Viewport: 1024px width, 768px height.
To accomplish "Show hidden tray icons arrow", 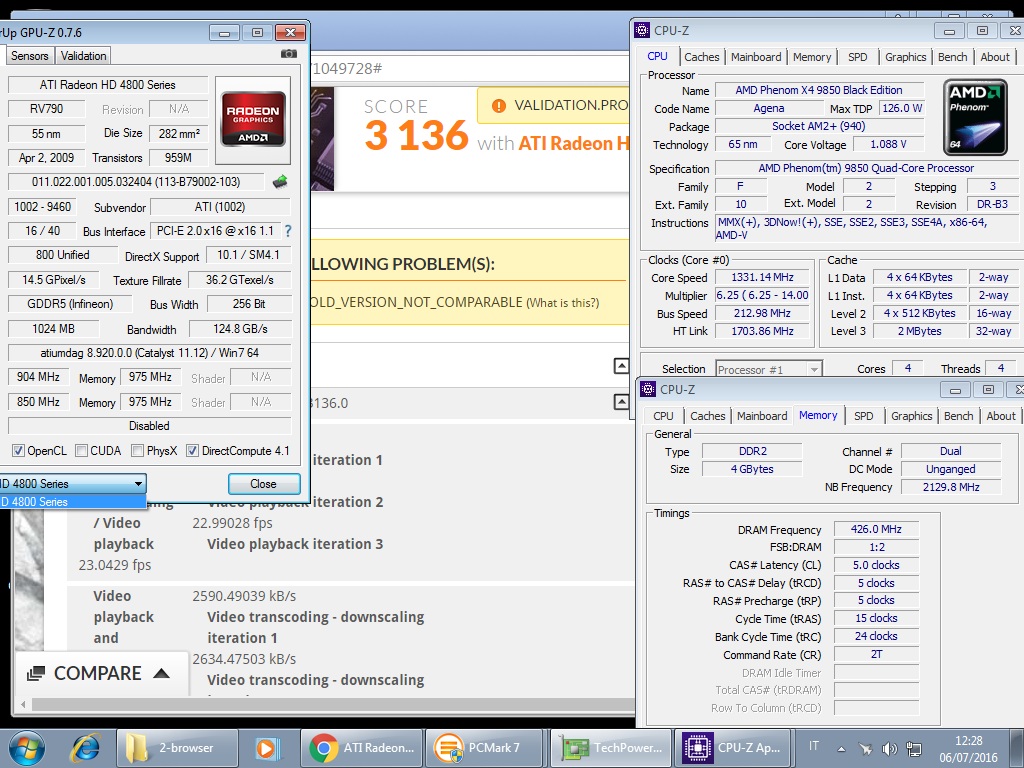I will 841,749.
